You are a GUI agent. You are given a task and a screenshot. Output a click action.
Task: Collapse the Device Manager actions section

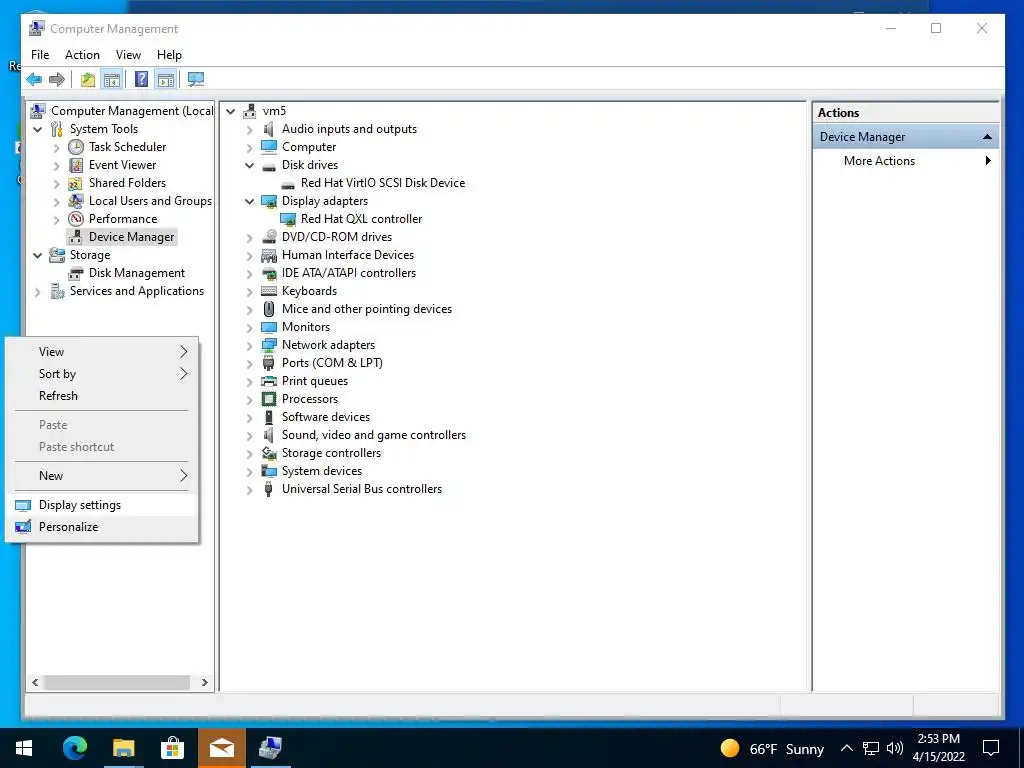987,136
